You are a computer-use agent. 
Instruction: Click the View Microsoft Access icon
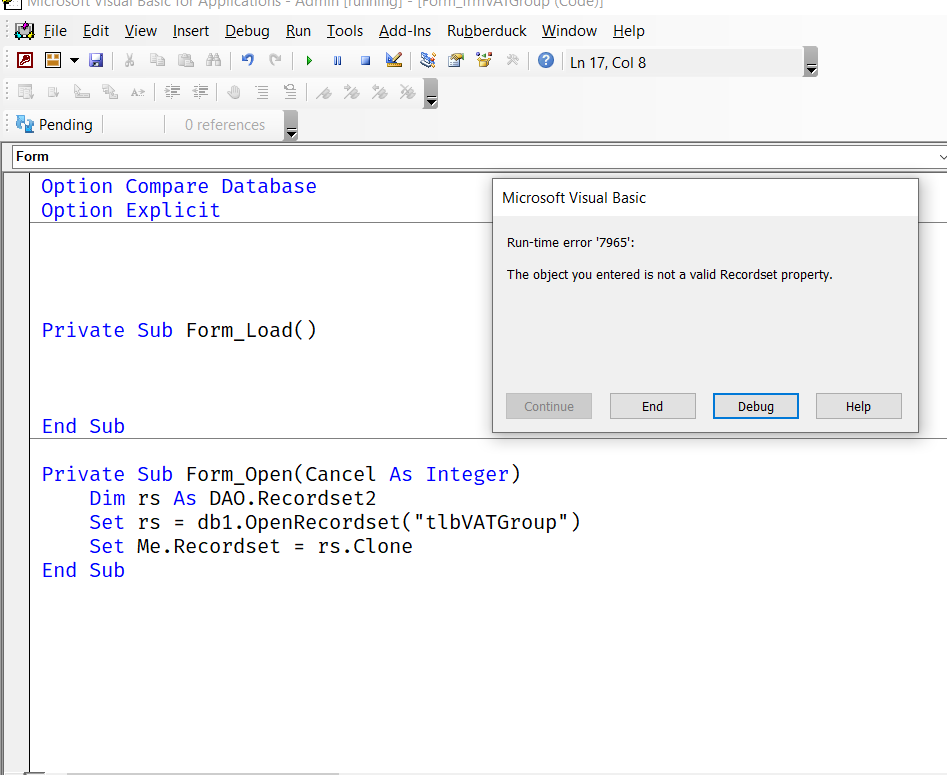point(25,60)
